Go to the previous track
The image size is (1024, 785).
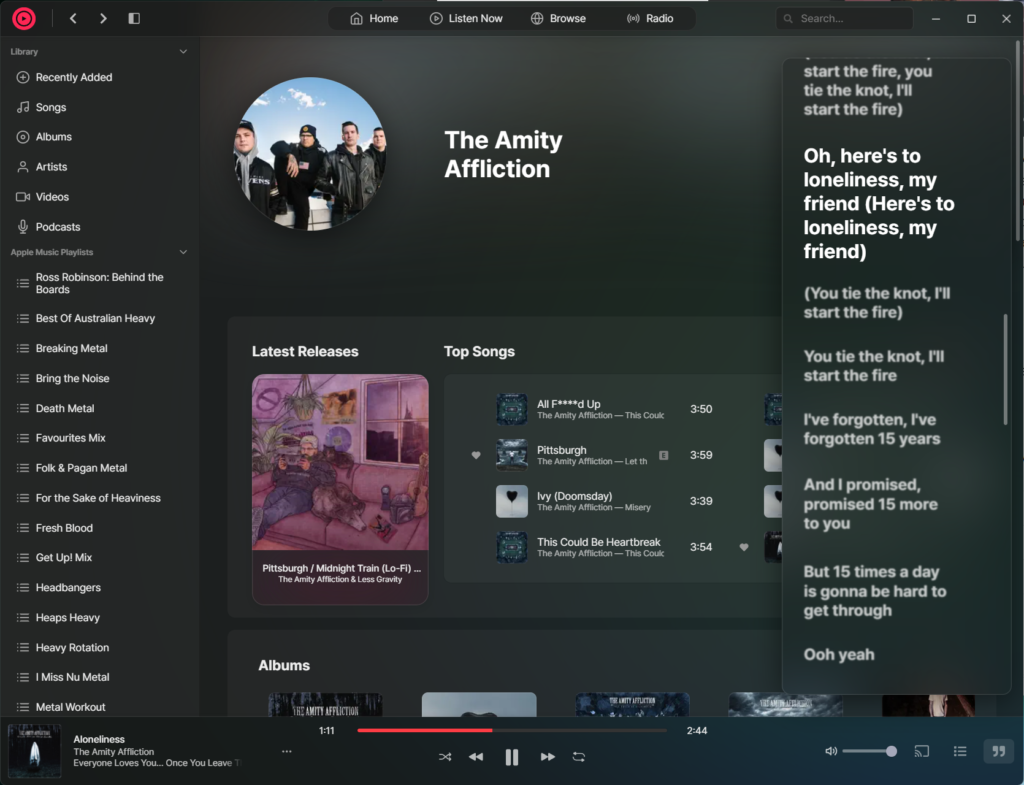[476, 757]
